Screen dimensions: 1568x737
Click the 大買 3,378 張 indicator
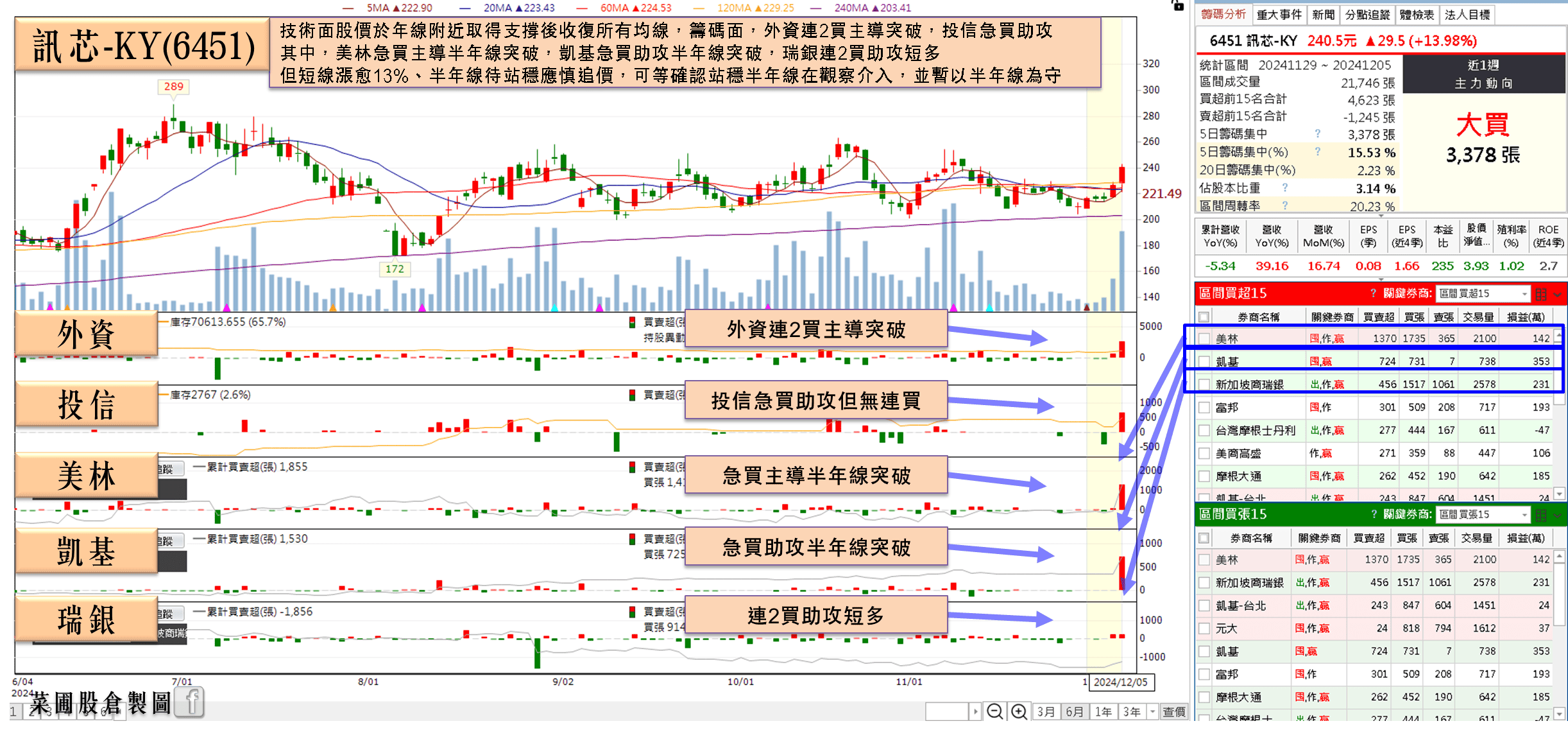point(1483,139)
